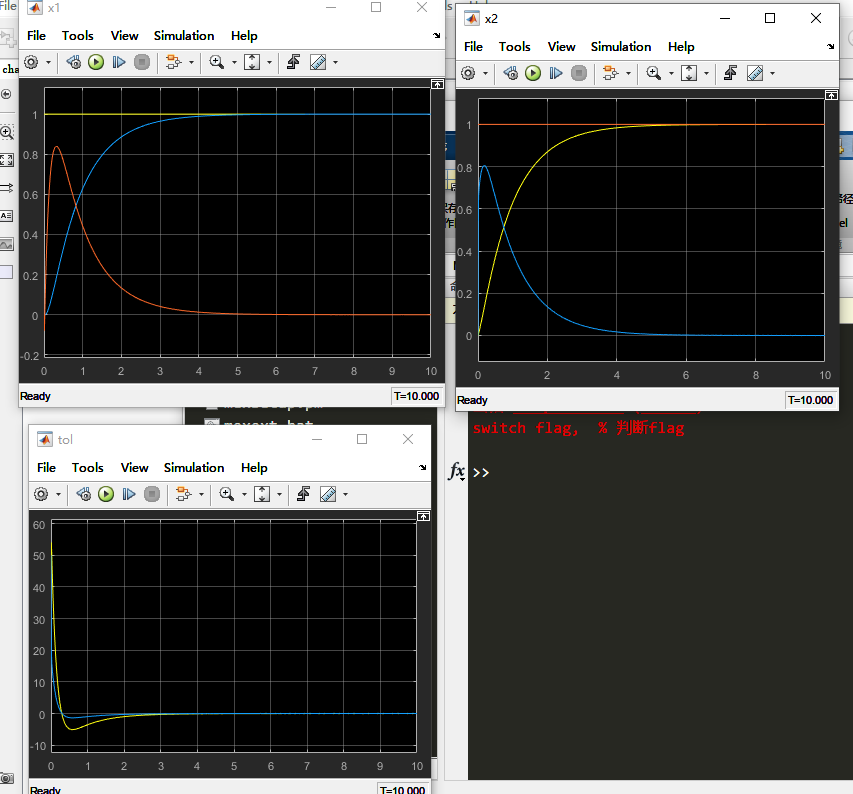Maximize axes icon in x1 plot corner
Image resolution: width=853 pixels, height=794 pixels.
(437, 84)
